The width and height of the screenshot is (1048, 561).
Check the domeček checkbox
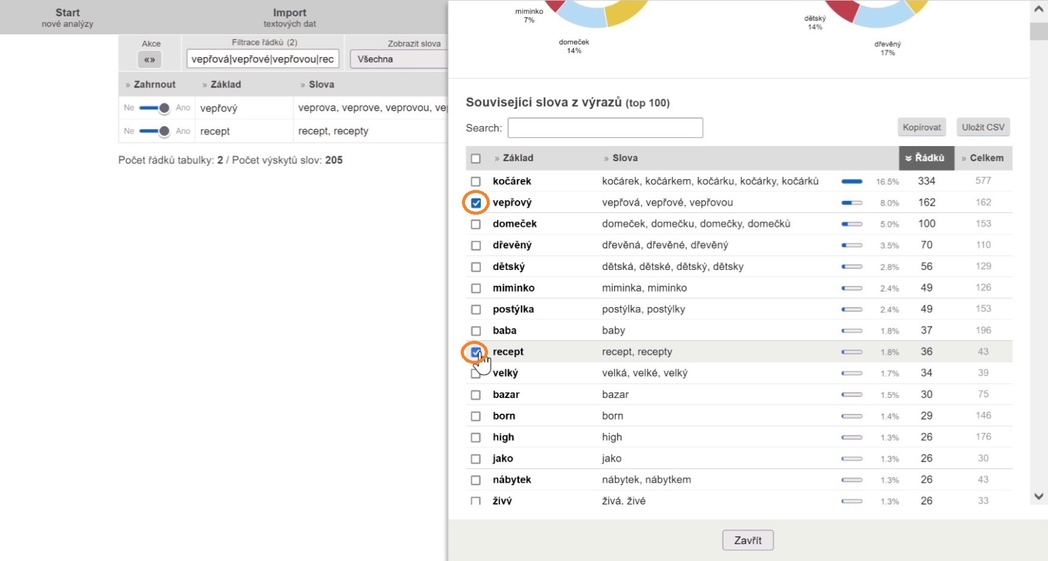point(476,224)
